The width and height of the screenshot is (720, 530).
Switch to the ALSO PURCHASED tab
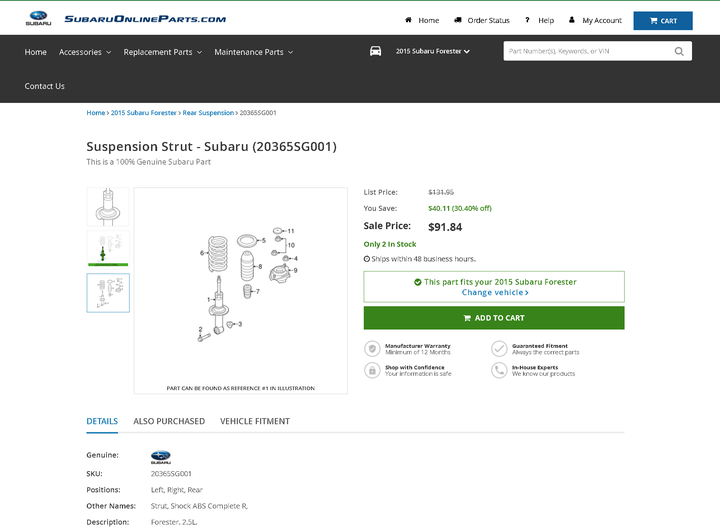pyautogui.click(x=169, y=421)
